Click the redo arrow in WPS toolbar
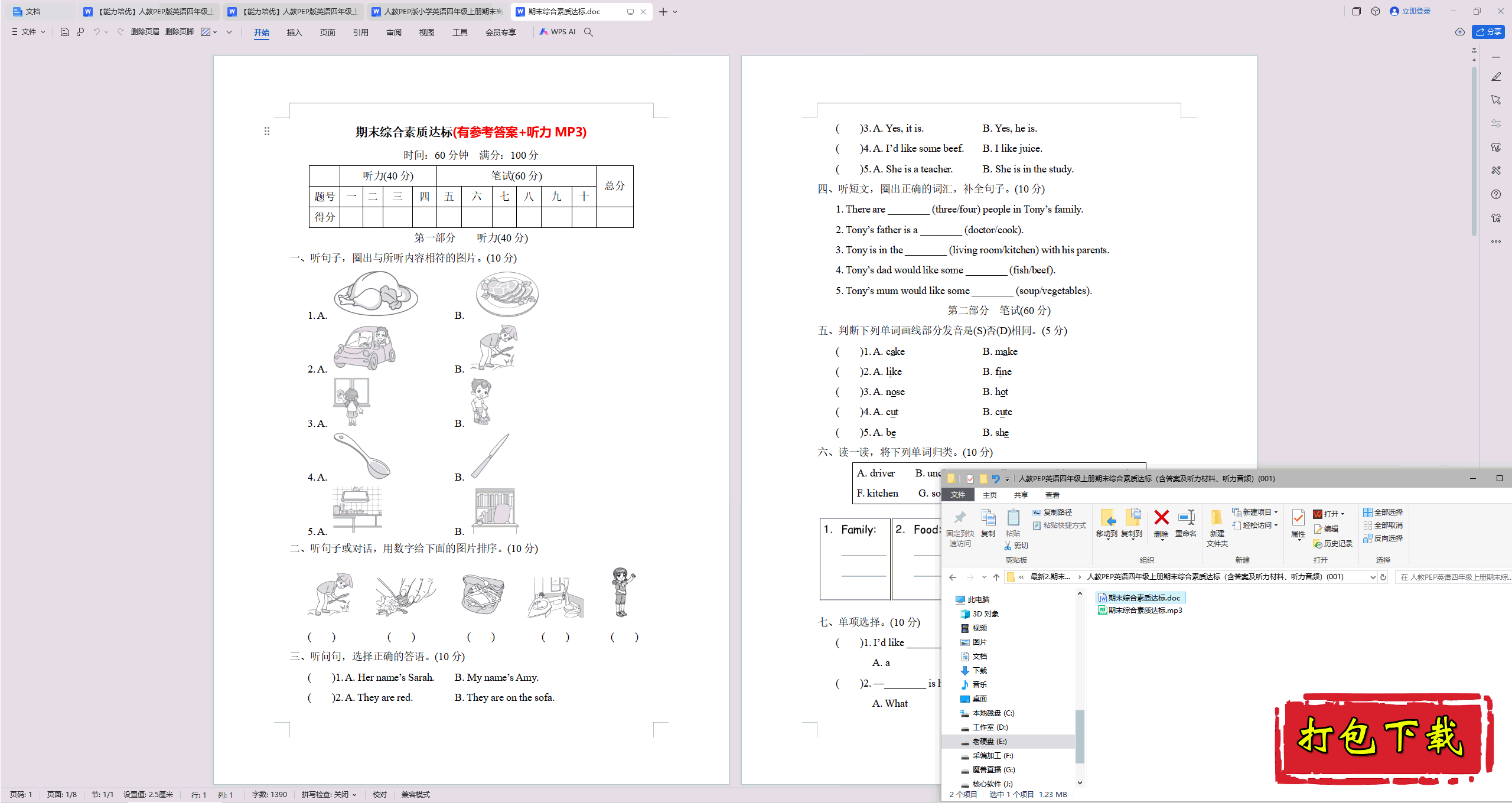Screen dimensions: 1512x803 120,32
